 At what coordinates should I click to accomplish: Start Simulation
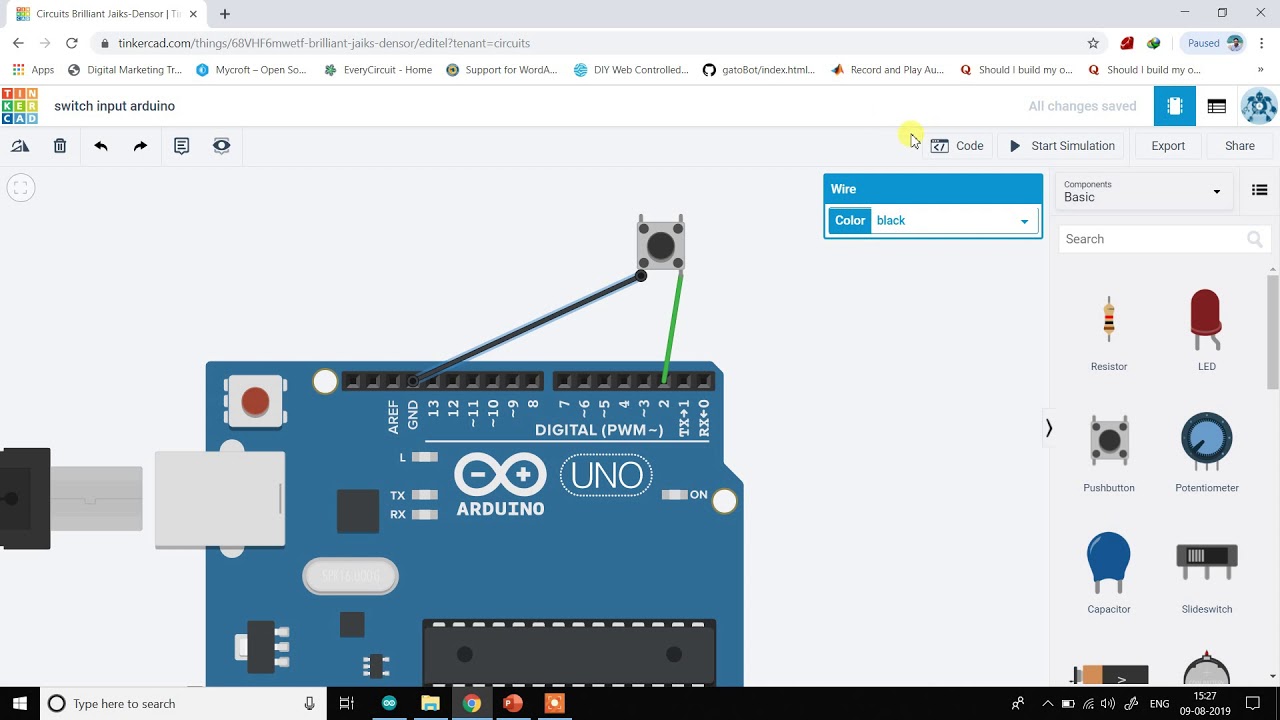pos(1062,146)
